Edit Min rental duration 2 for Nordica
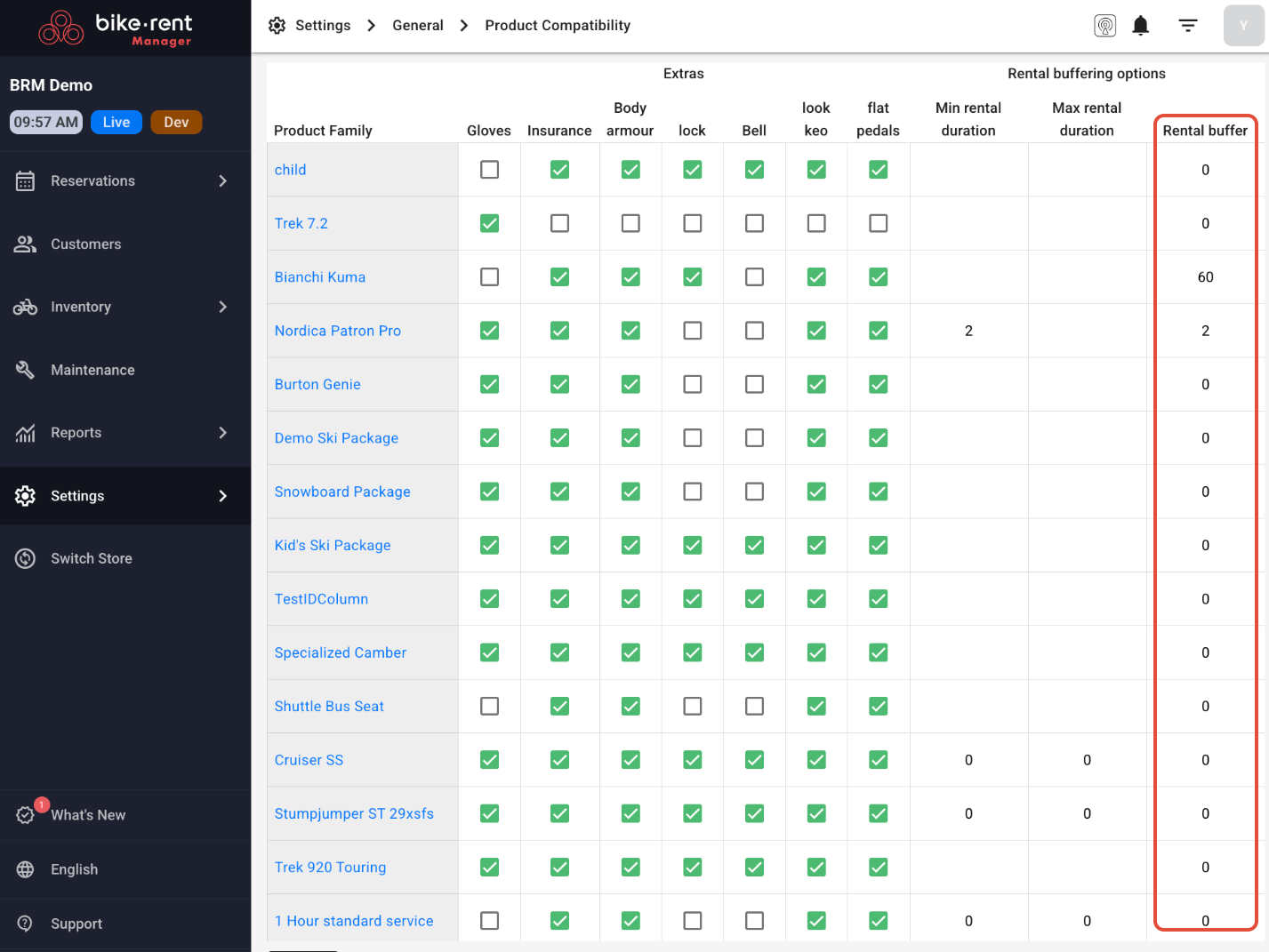The image size is (1269, 952). click(968, 331)
